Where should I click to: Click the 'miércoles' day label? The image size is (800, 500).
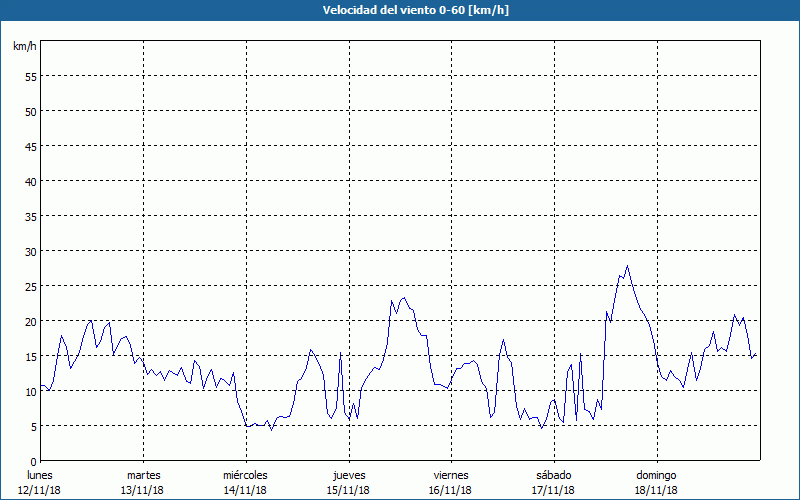click(x=245, y=475)
